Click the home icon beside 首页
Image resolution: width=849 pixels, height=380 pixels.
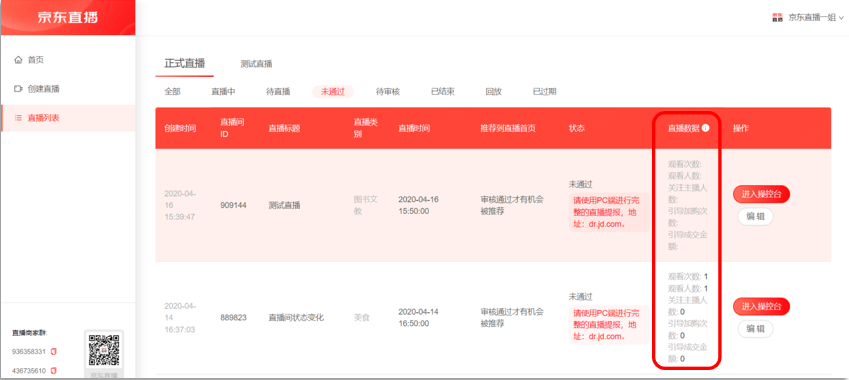pyautogui.click(x=18, y=60)
